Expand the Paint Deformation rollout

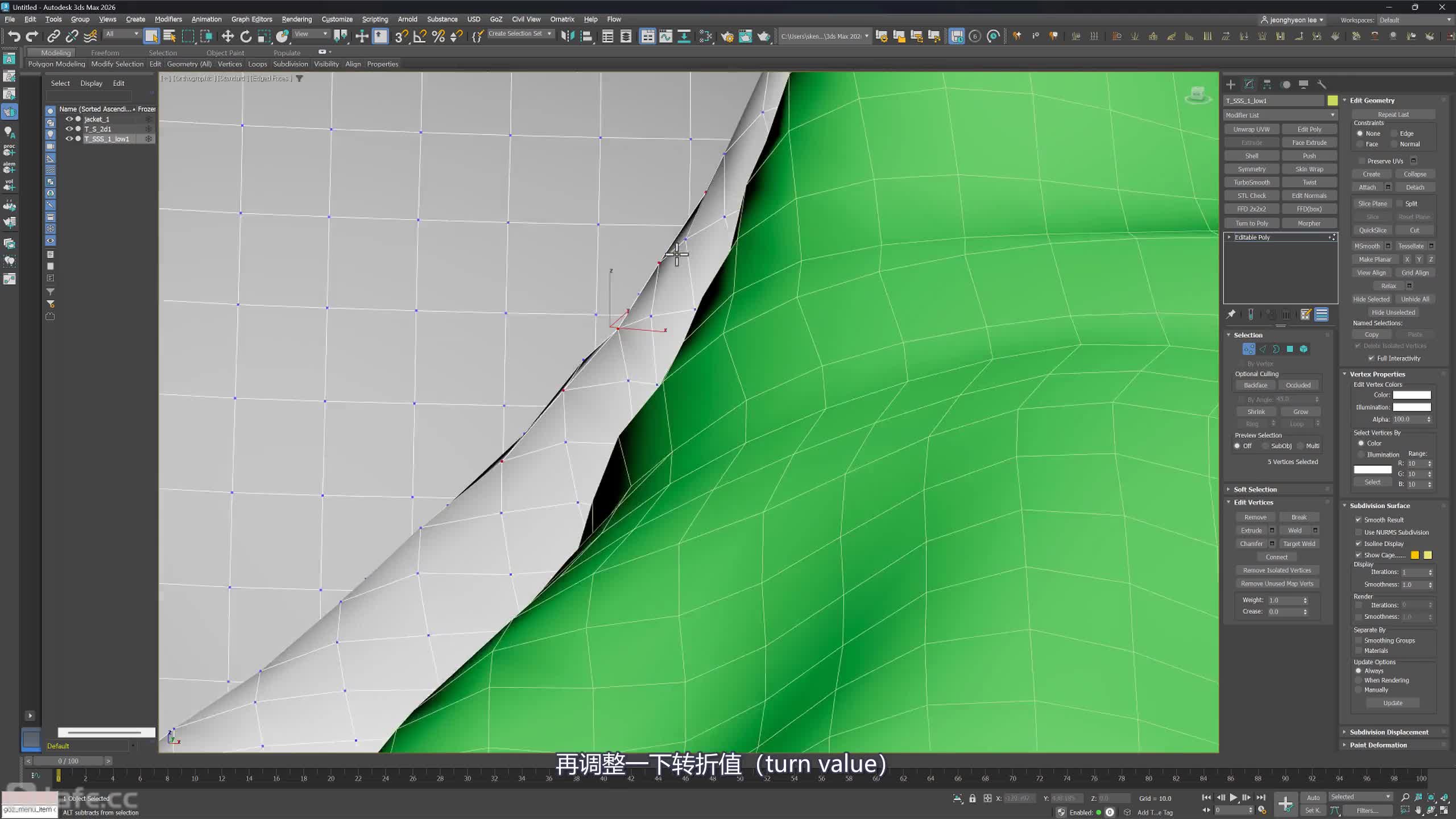click(1345, 745)
